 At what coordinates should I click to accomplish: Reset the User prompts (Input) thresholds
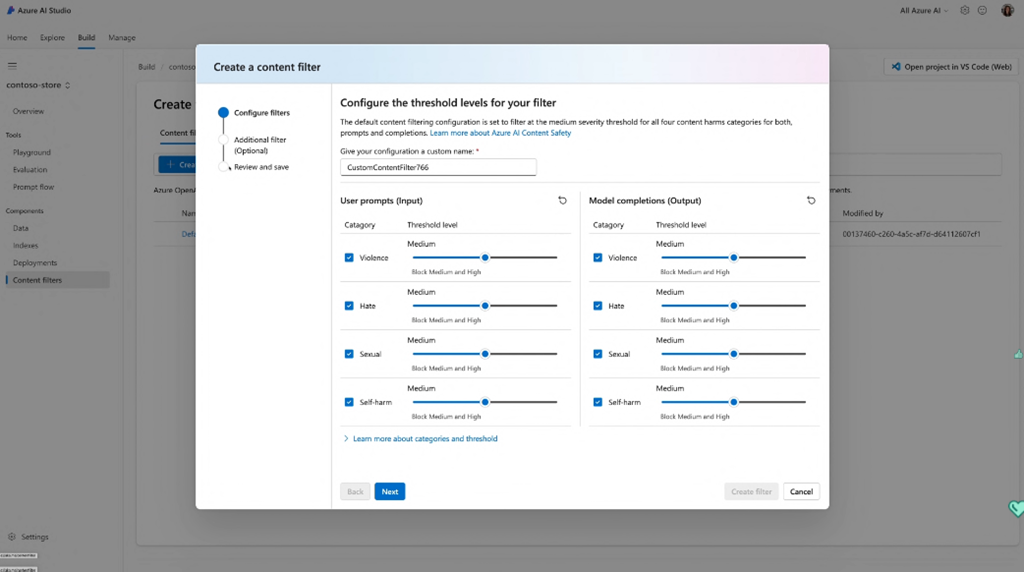point(562,201)
